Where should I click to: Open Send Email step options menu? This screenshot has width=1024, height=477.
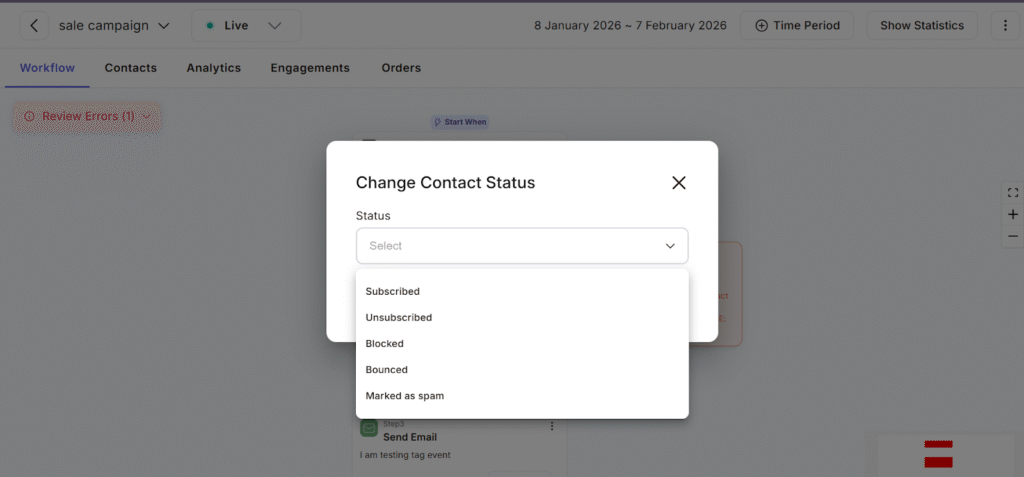click(x=552, y=427)
